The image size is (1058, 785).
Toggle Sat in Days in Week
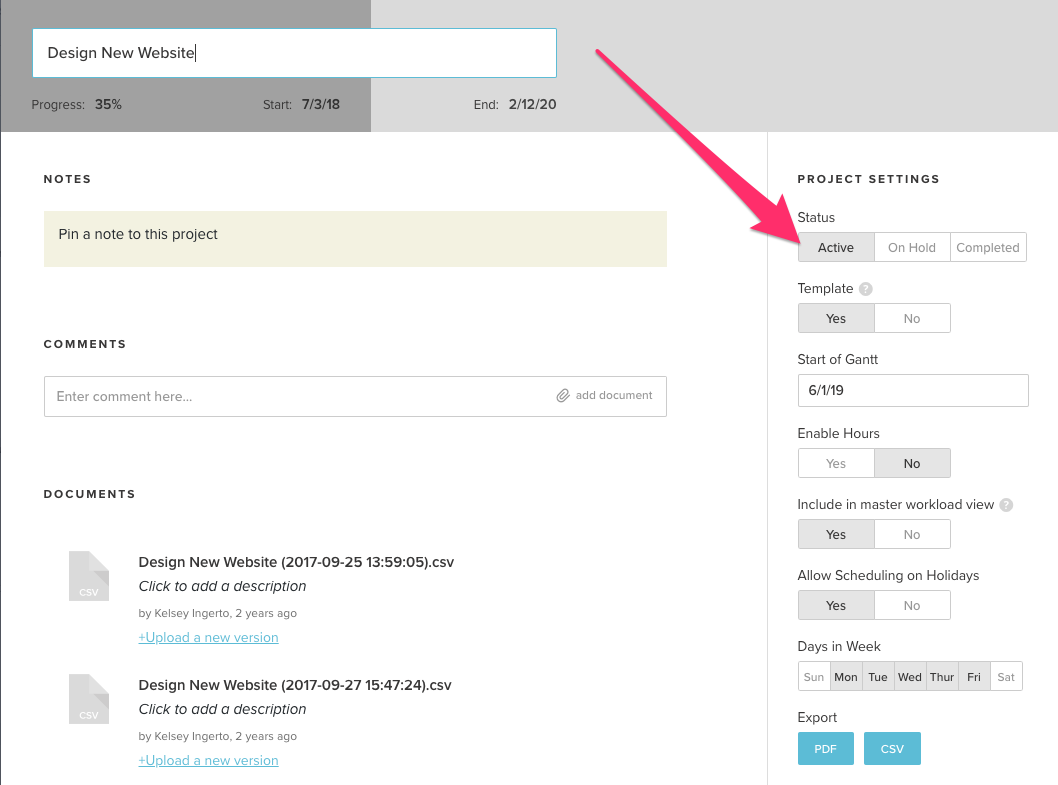(1006, 676)
